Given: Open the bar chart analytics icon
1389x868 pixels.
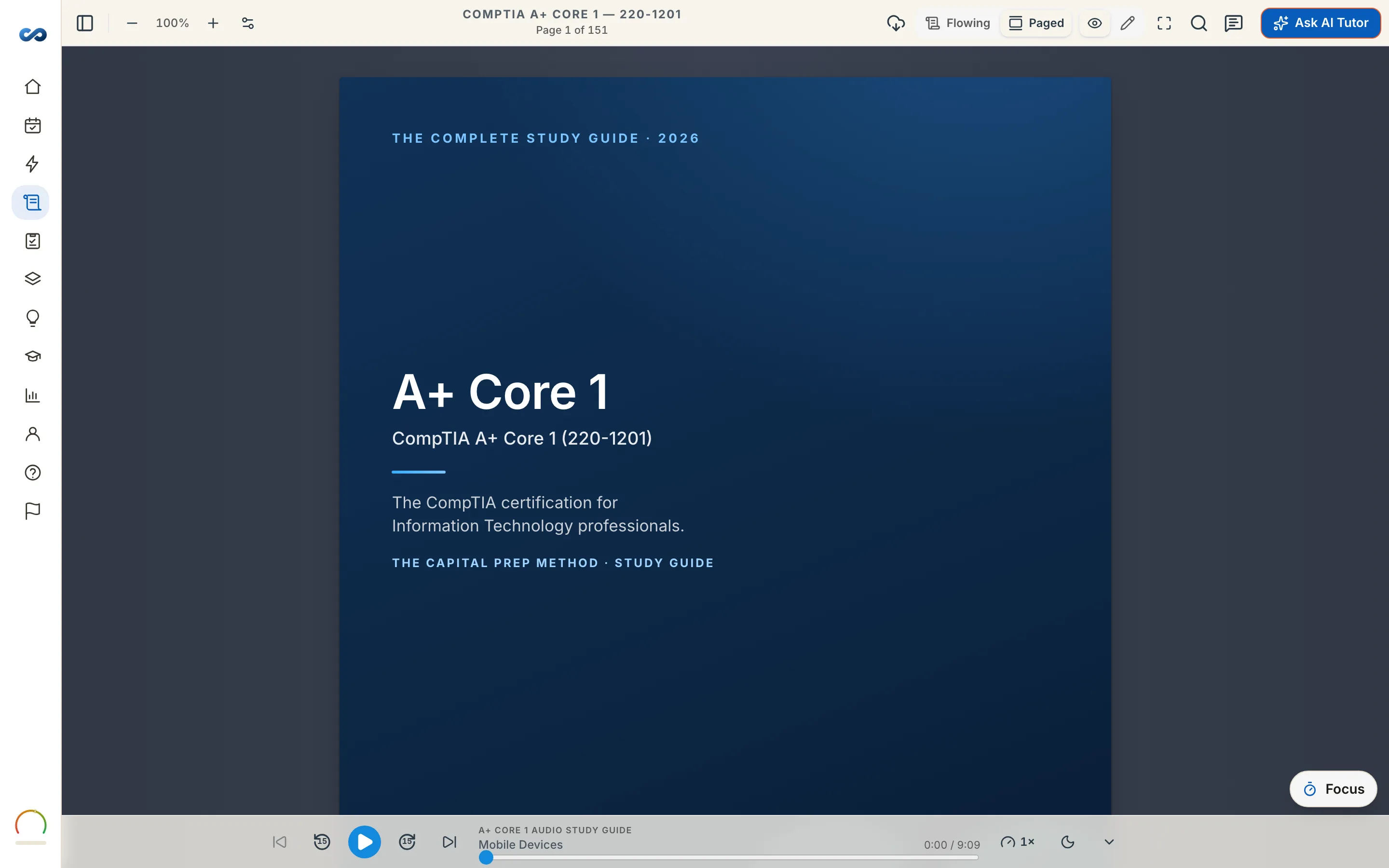Looking at the screenshot, I should (33, 395).
